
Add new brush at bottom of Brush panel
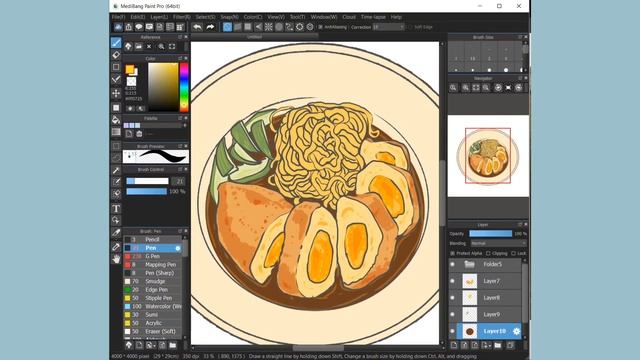coord(139,345)
